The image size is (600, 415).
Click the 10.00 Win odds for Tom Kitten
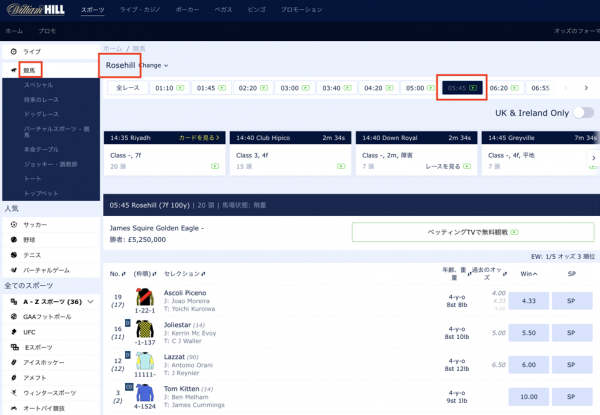pos(529,397)
